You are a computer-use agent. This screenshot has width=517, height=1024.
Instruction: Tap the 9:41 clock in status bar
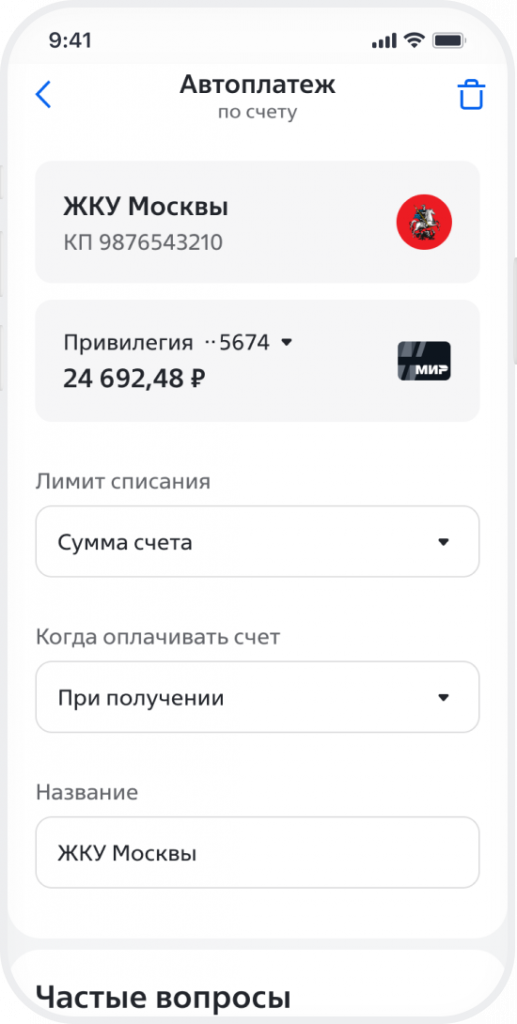point(70,40)
